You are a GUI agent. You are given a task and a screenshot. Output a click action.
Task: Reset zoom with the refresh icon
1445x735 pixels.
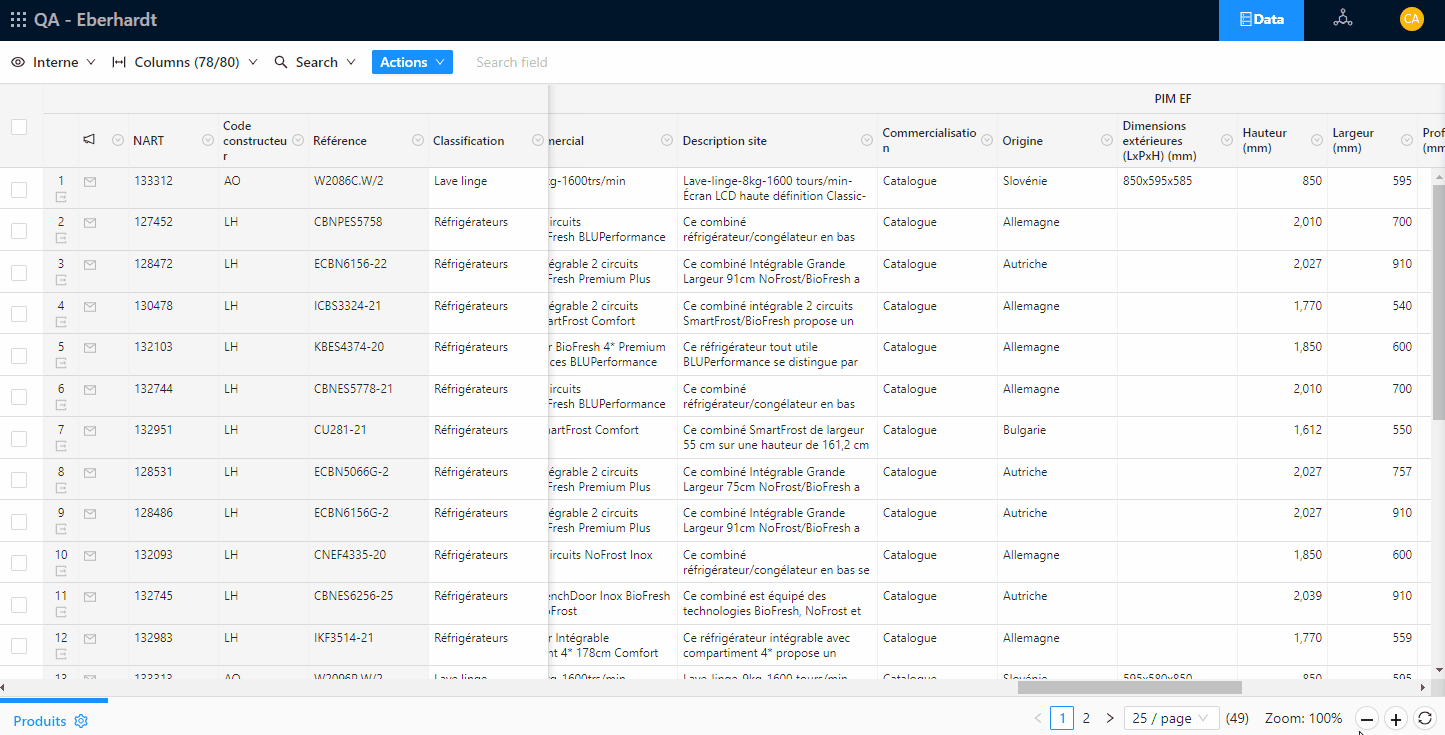click(x=1425, y=719)
